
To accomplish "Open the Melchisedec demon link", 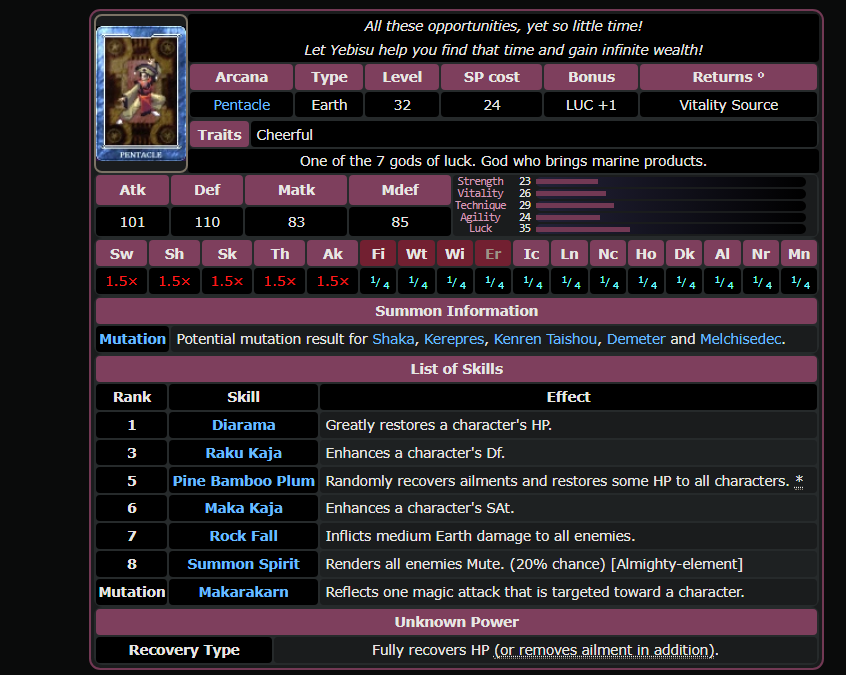I will [740, 339].
